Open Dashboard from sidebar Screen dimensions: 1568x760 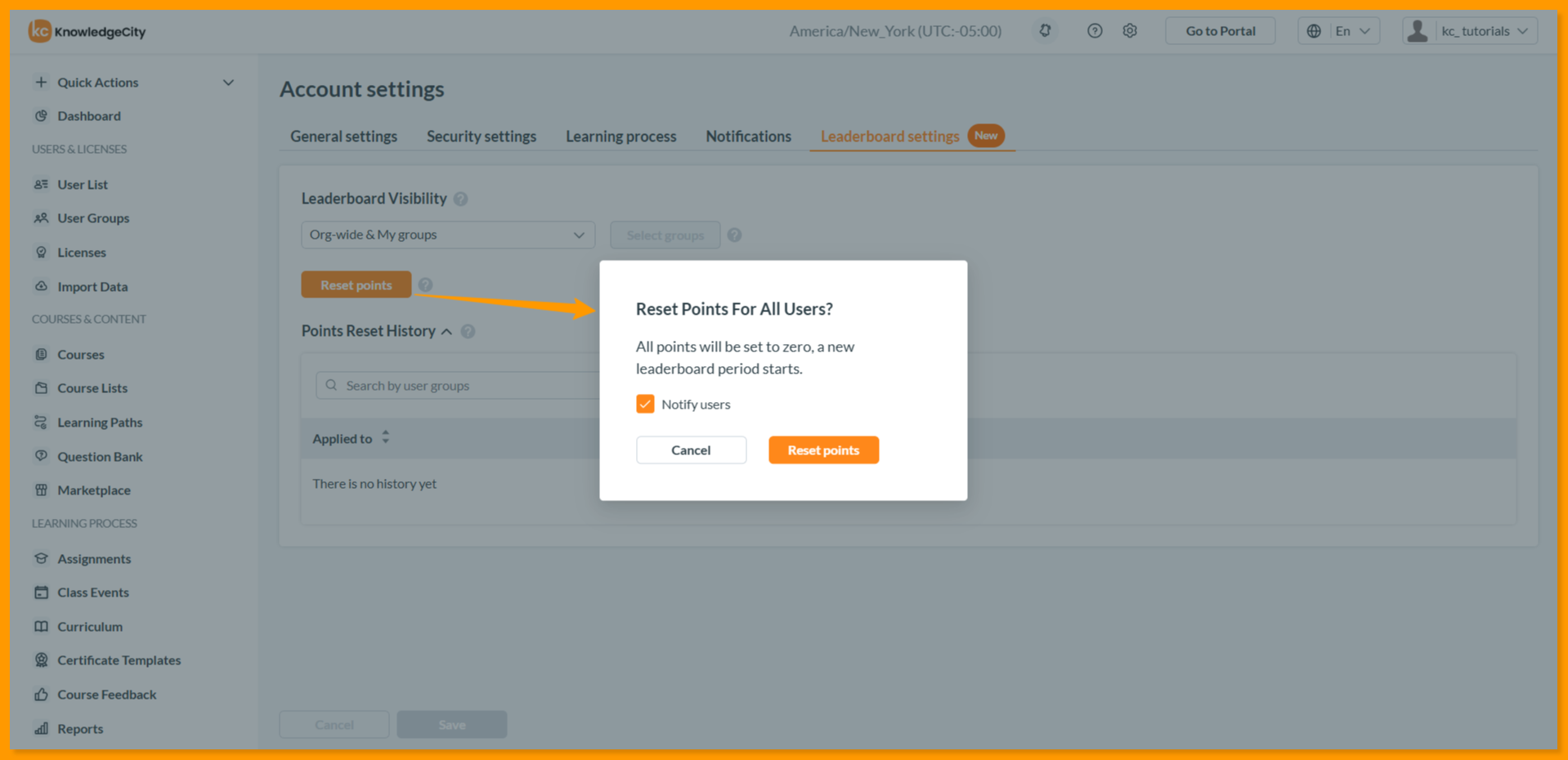tap(89, 116)
